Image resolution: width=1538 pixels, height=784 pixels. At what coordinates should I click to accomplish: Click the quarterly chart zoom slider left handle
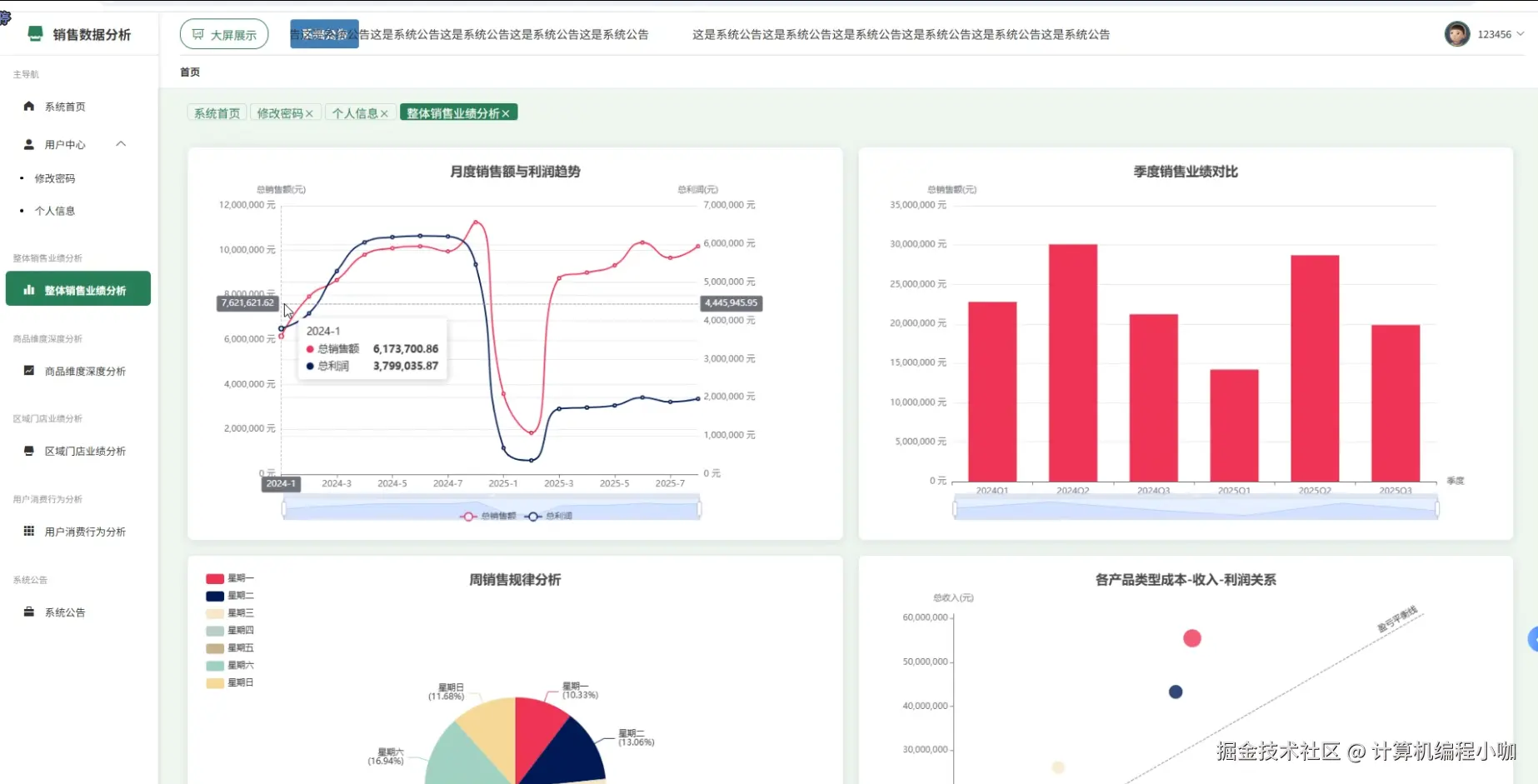(955, 508)
